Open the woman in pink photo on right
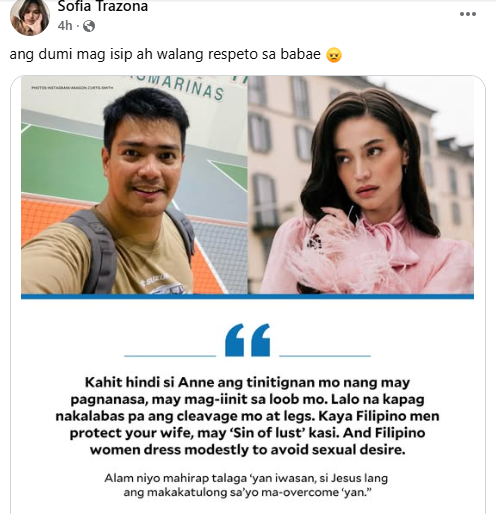The height and width of the screenshot is (514, 496). [361, 185]
